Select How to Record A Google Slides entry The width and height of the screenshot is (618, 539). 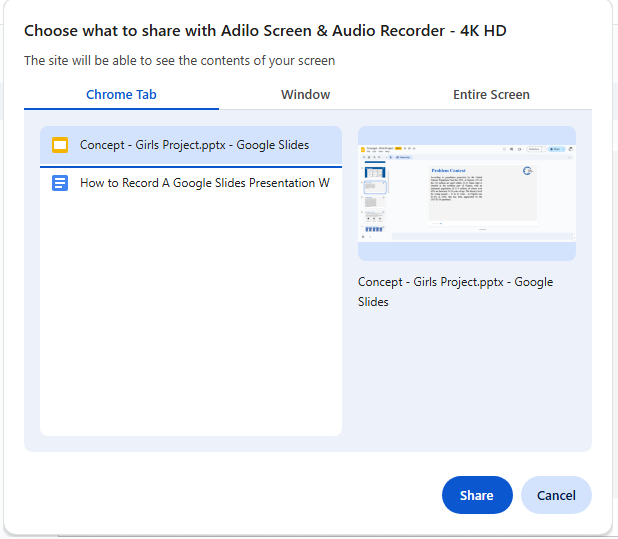click(191, 183)
